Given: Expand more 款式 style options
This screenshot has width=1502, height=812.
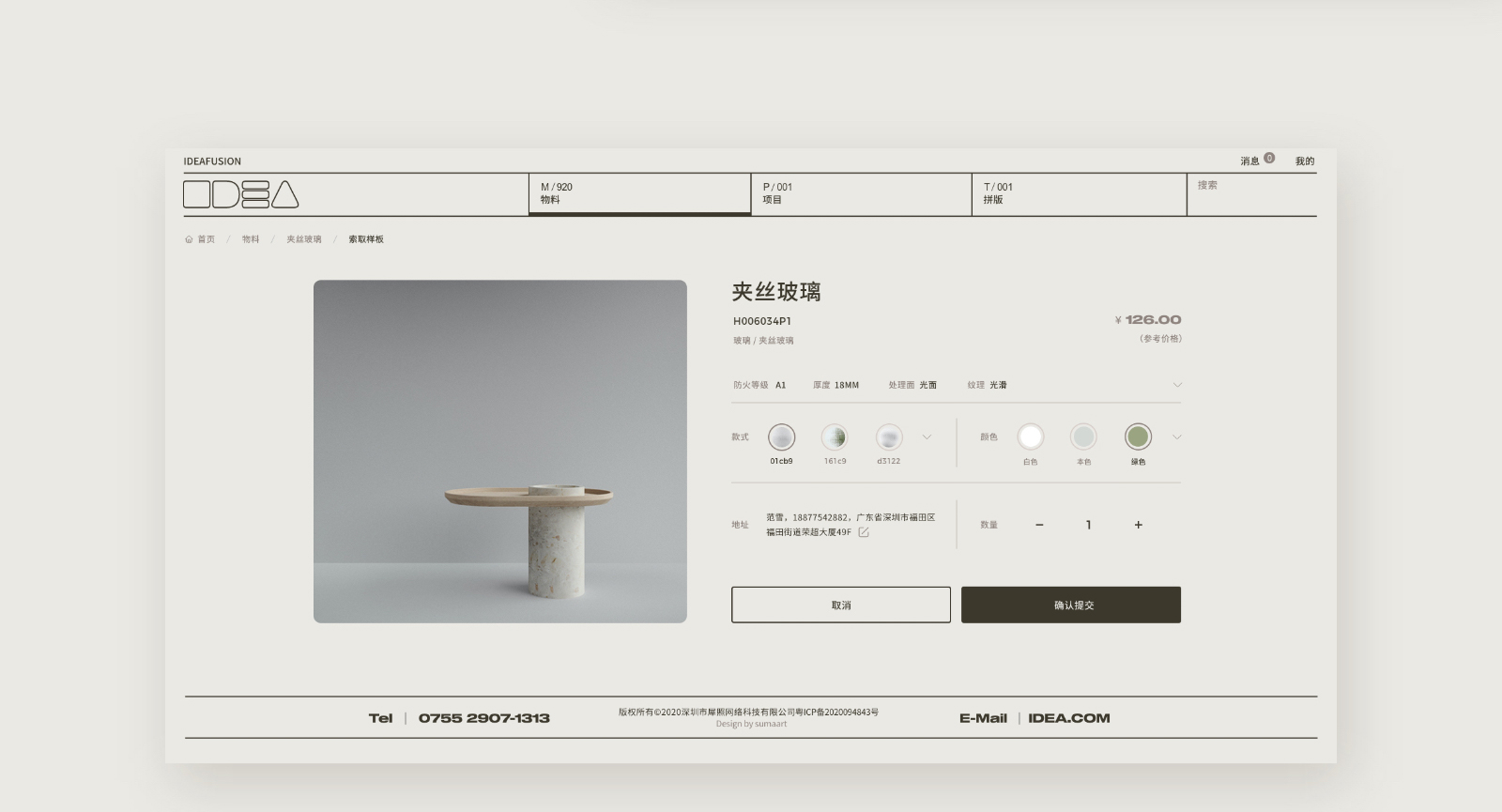Looking at the screenshot, I should tap(927, 437).
